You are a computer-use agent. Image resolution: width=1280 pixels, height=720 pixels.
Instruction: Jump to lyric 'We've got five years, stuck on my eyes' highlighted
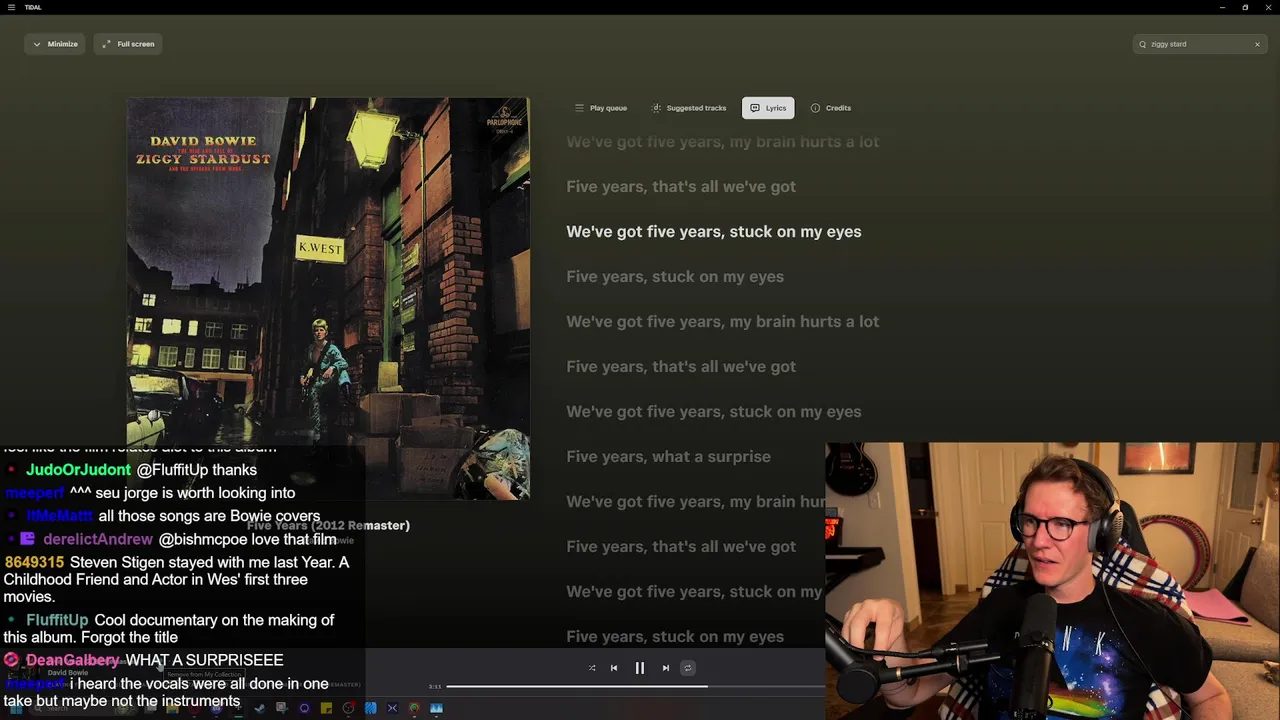(x=713, y=232)
